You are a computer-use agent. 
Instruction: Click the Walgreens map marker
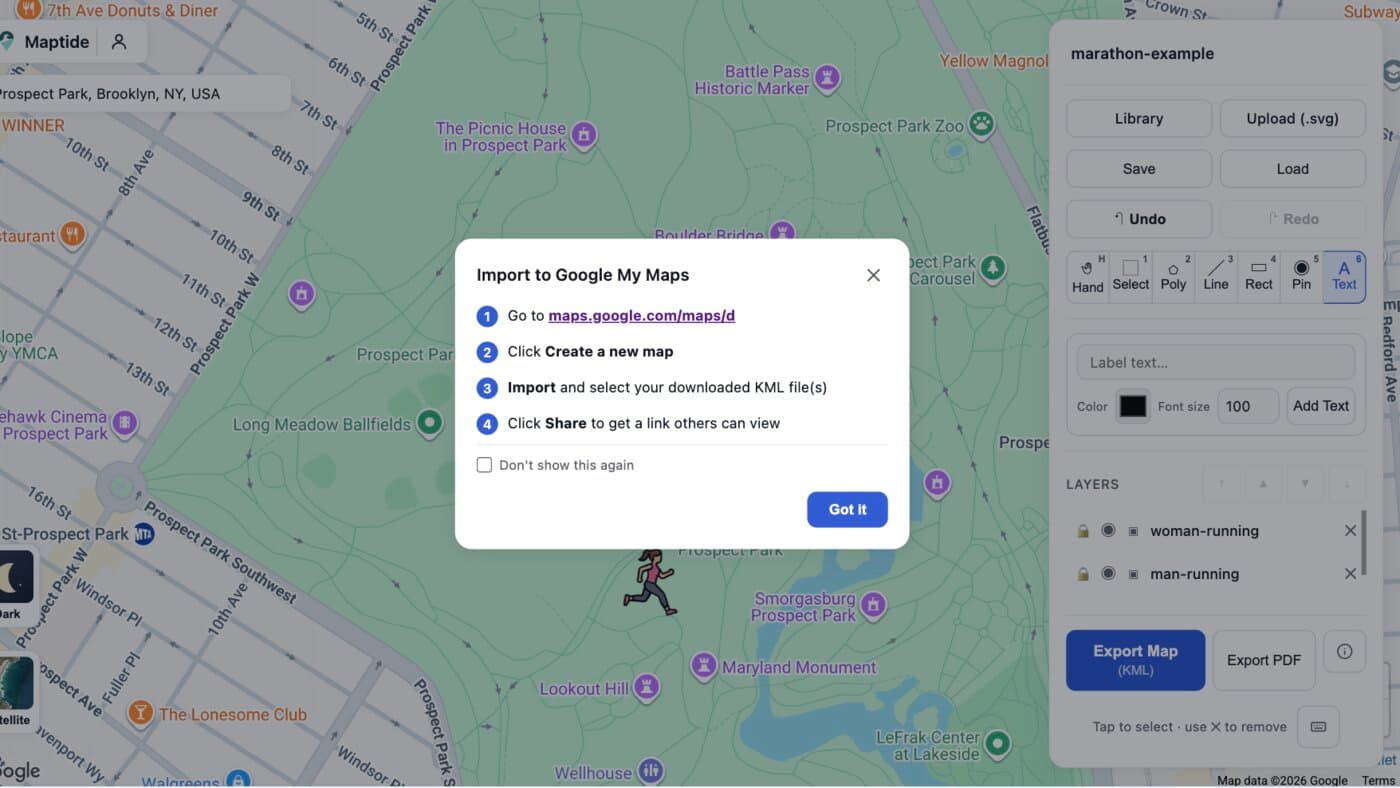coord(237,779)
